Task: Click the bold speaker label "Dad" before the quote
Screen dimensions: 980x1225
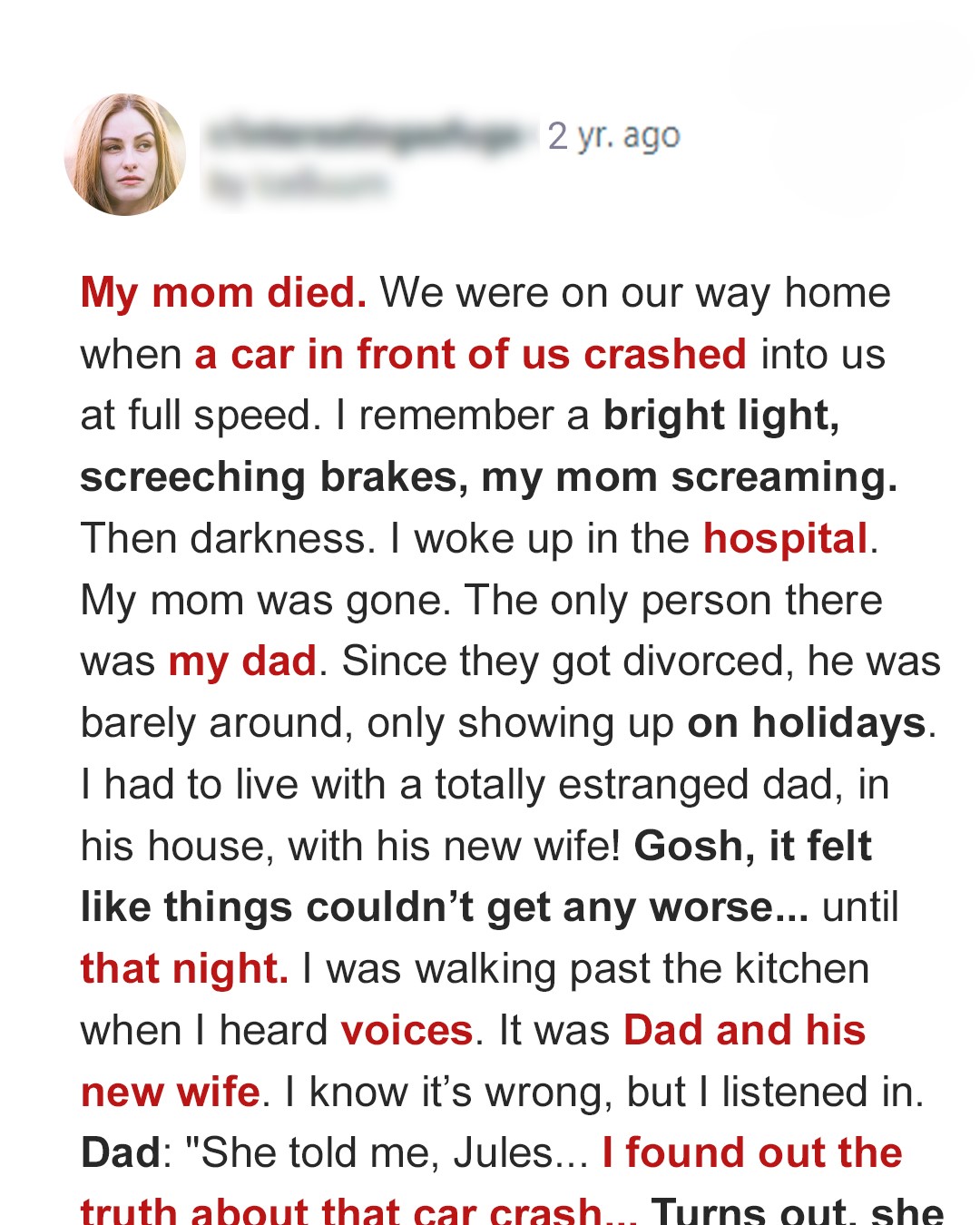Action: click(x=121, y=1153)
